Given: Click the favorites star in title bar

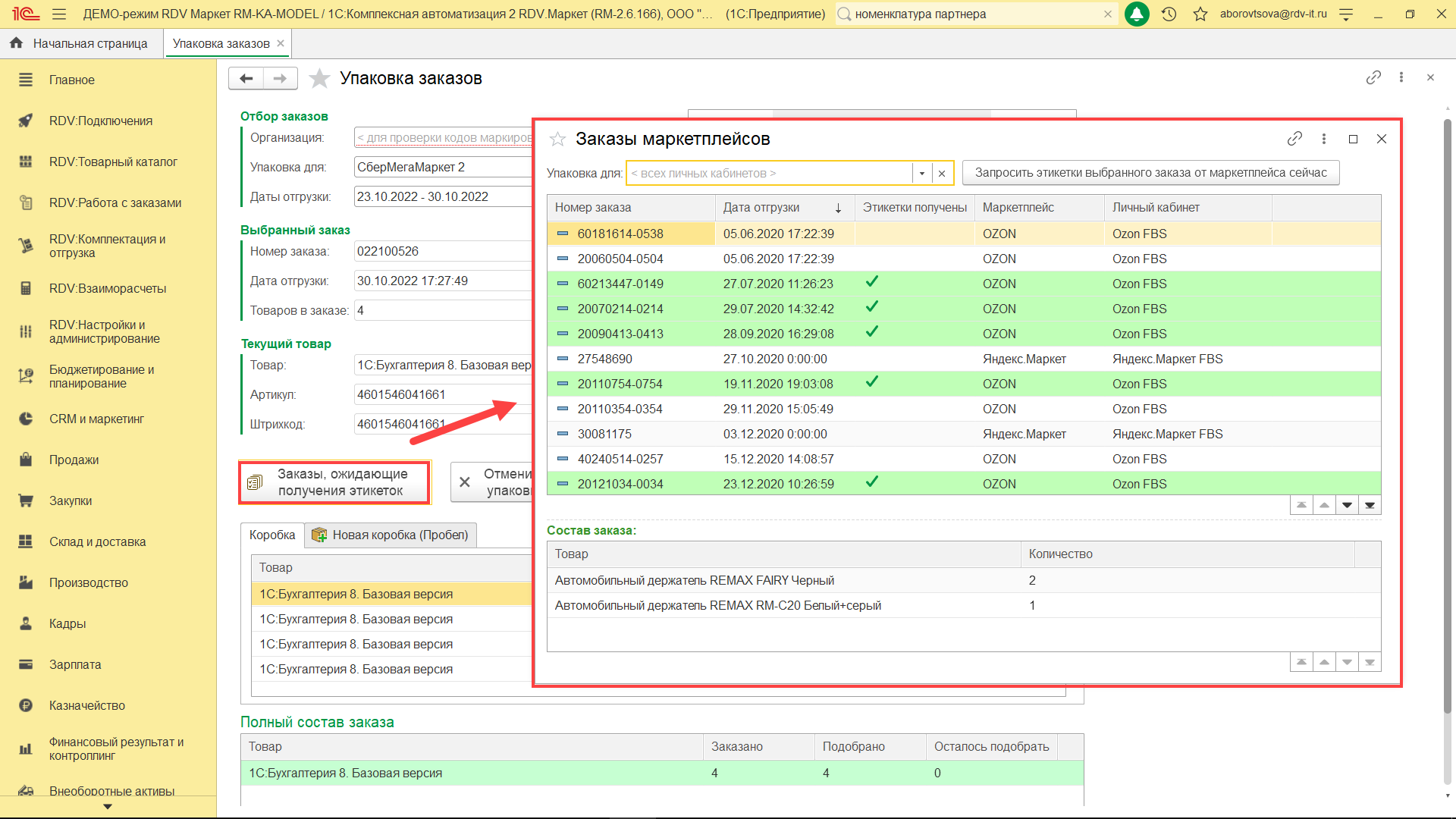Looking at the screenshot, I should [x=1200, y=14].
